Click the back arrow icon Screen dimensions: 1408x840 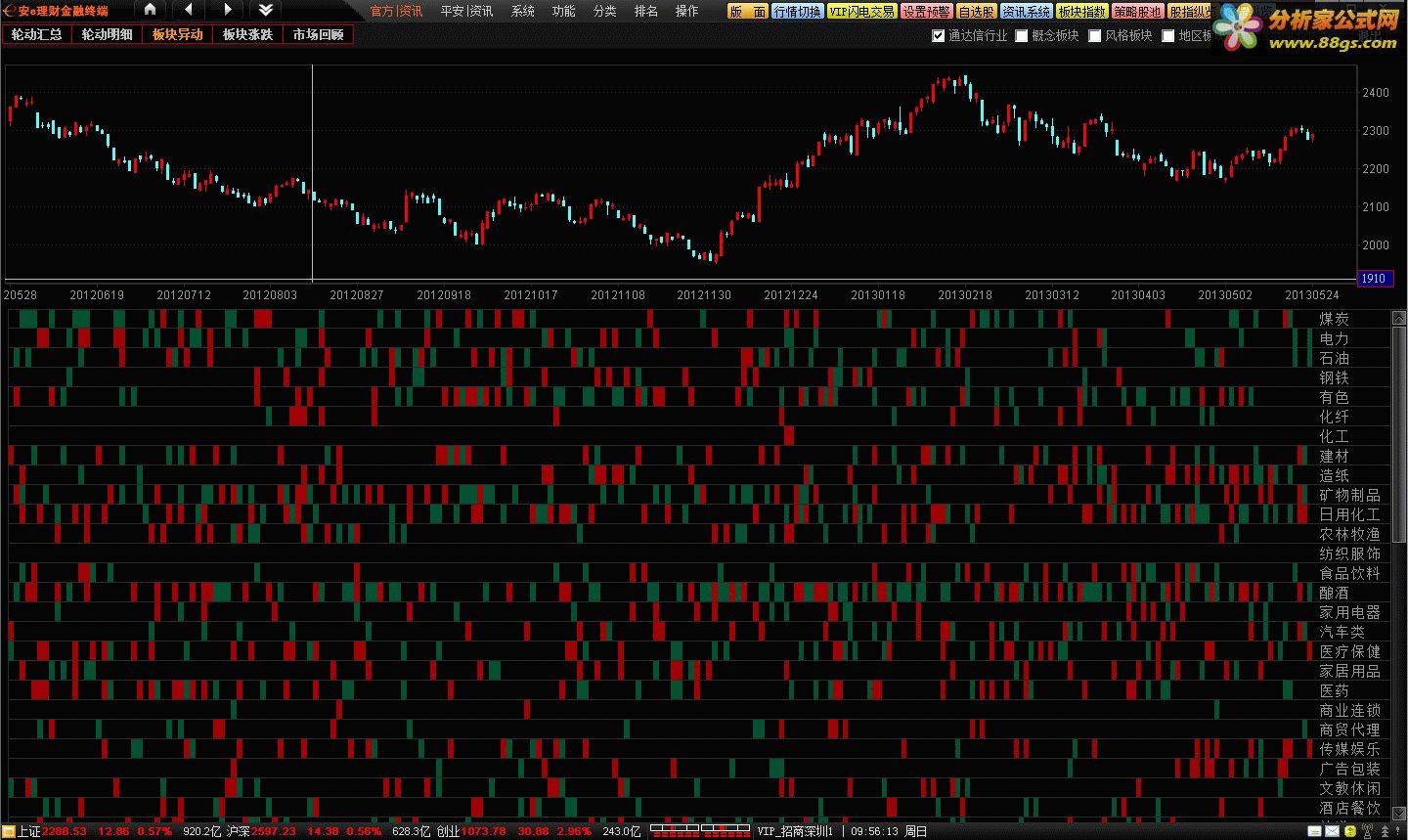point(189,10)
